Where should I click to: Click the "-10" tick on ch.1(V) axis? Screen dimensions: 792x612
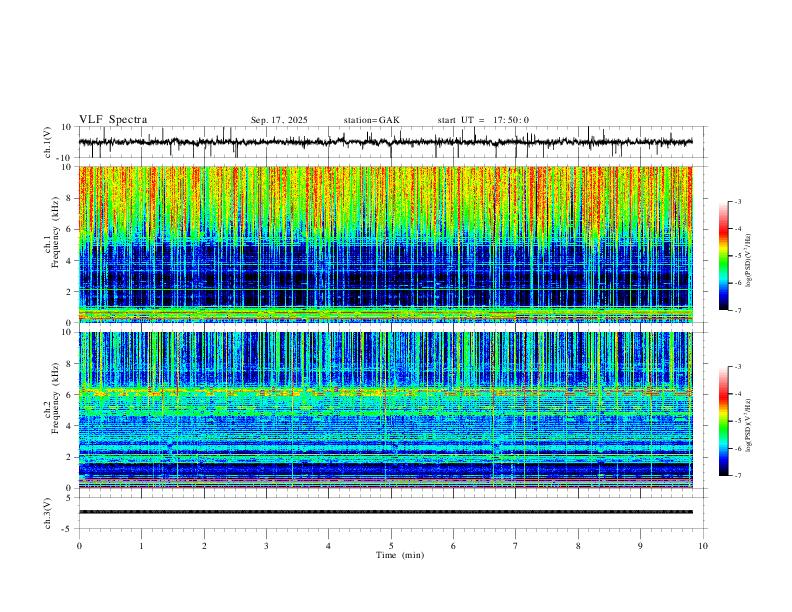click(x=65, y=158)
